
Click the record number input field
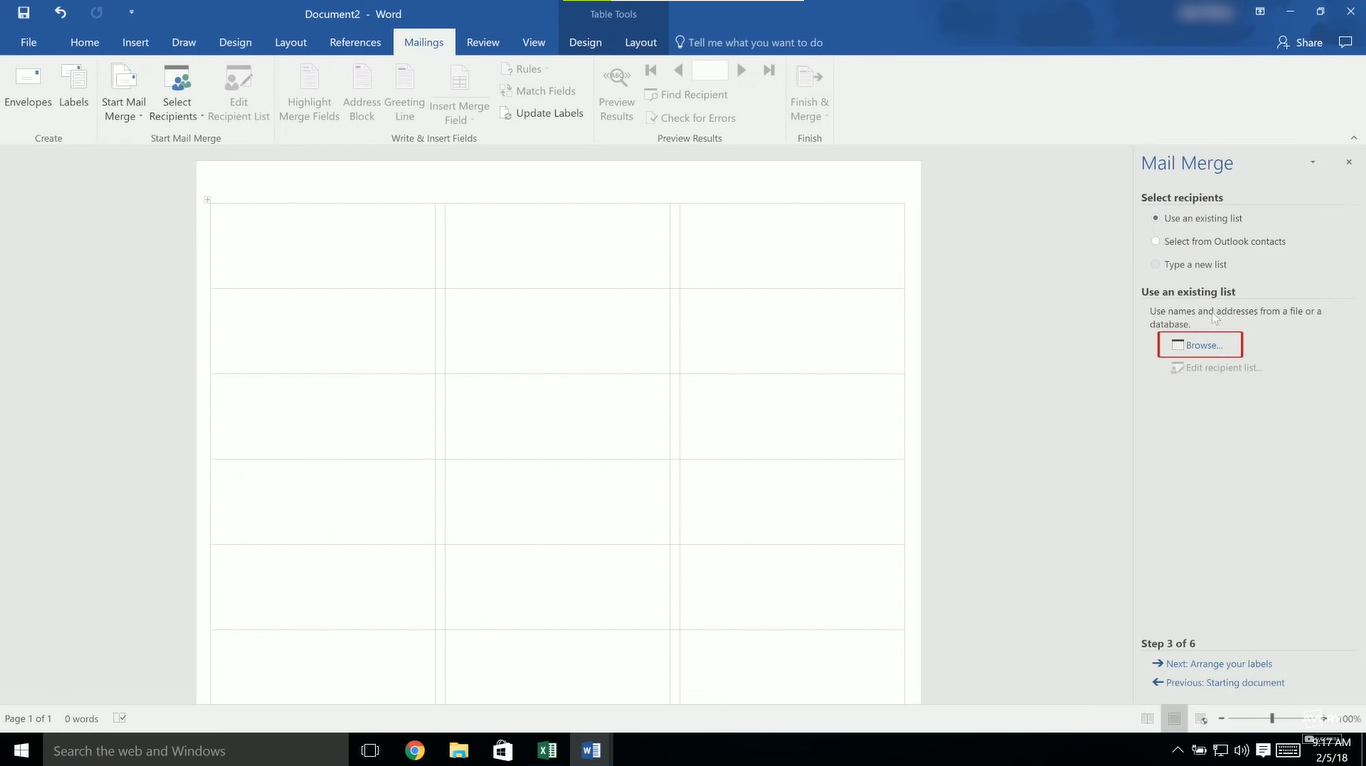pos(710,70)
